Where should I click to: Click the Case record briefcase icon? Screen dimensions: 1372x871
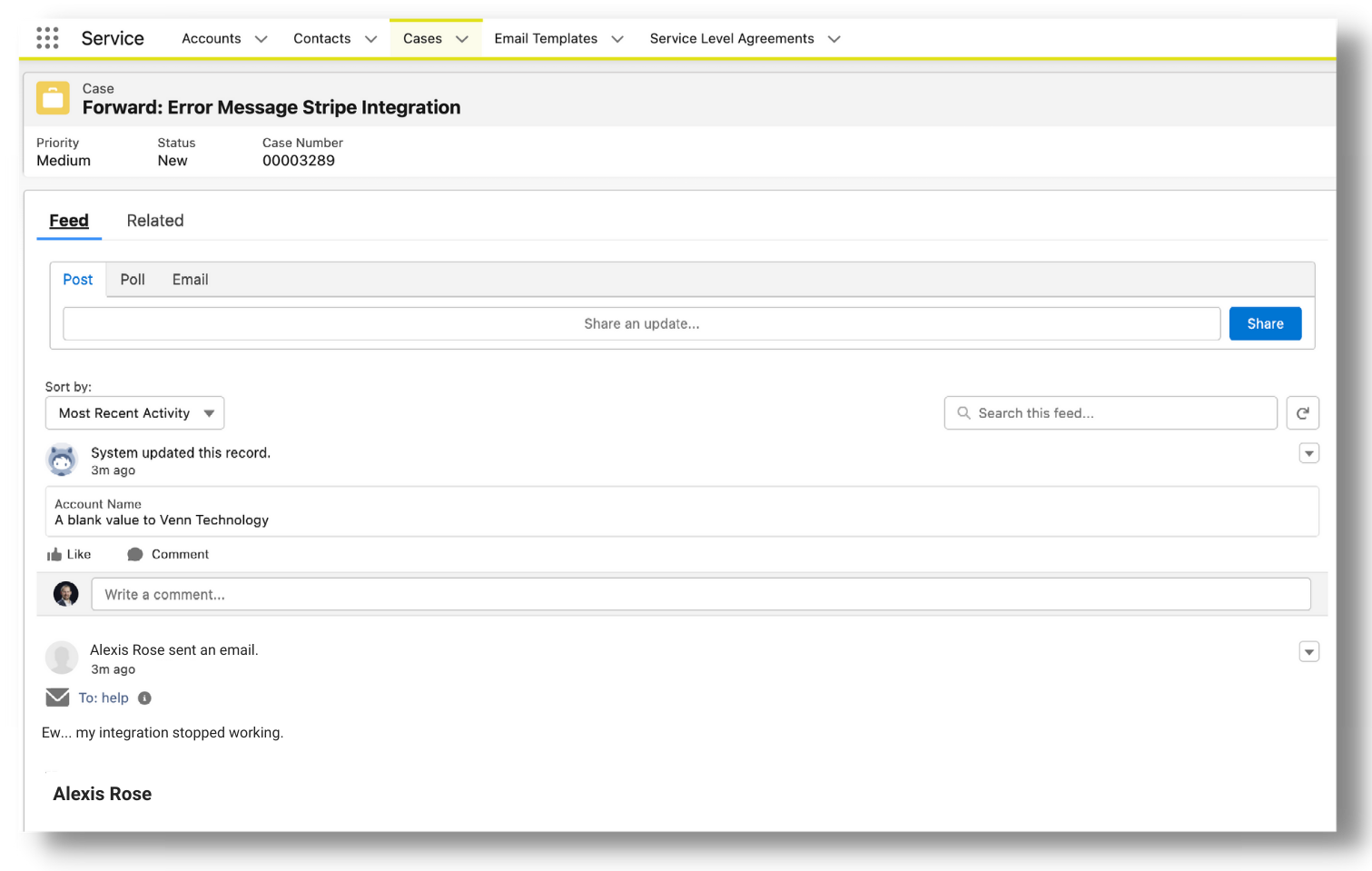(53, 98)
